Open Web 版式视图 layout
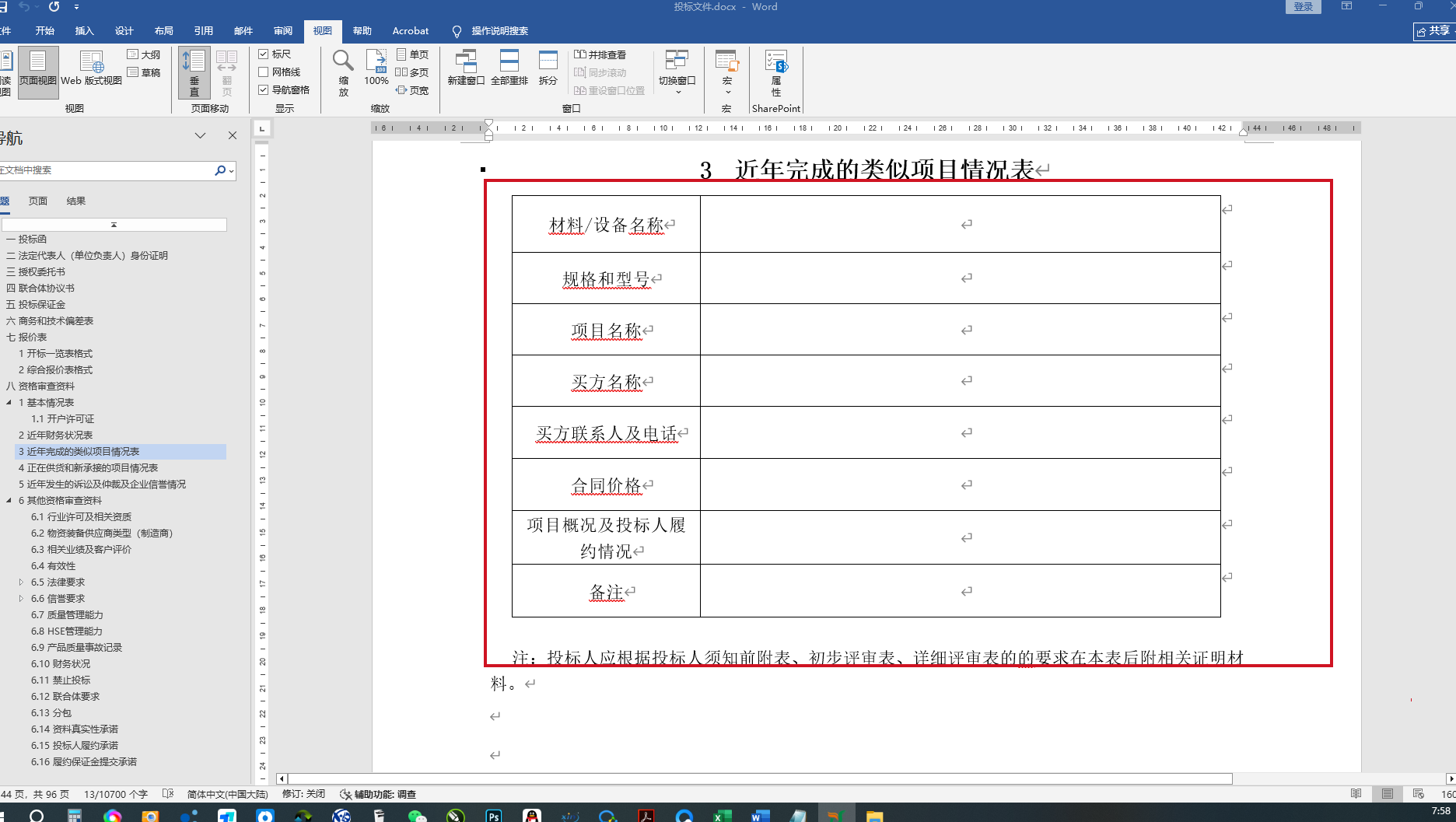The image size is (1456, 822). [x=92, y=68]
